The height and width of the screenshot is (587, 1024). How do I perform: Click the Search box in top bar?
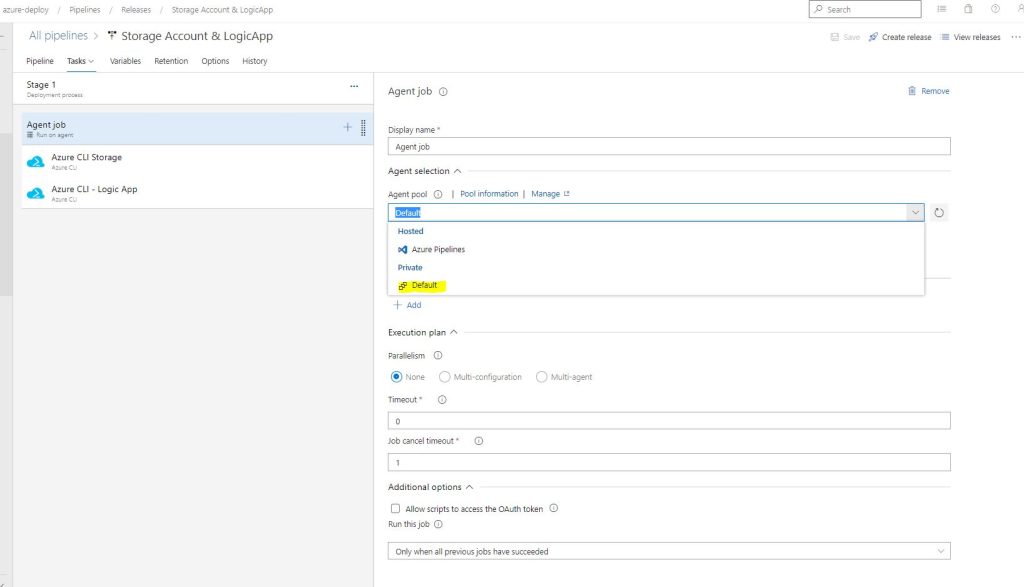pos(865,9)
